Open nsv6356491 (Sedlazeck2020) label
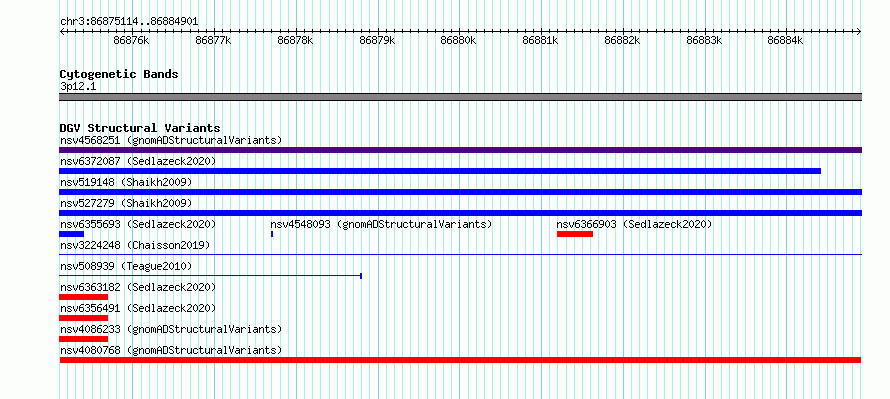Viewport: 890px width, 399px height. [138, 308]
